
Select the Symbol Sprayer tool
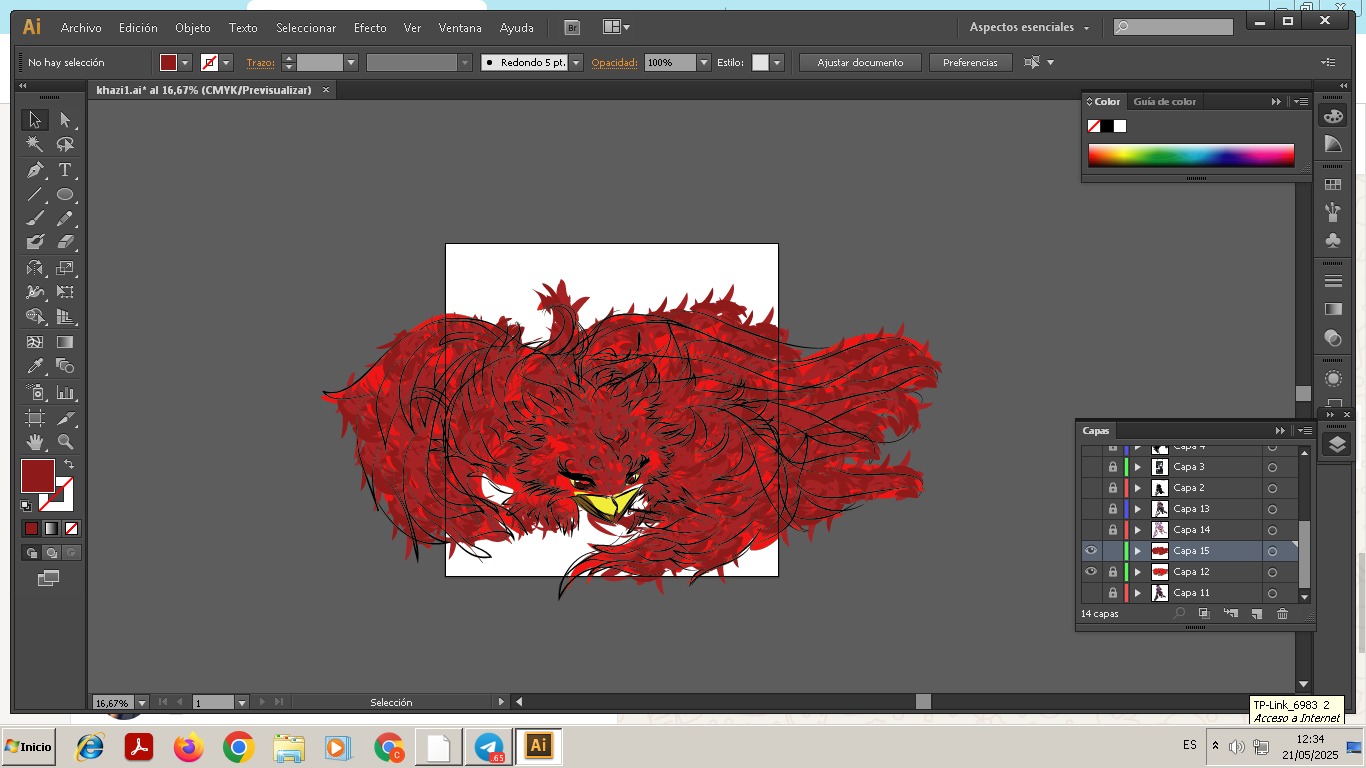(35, 392)
